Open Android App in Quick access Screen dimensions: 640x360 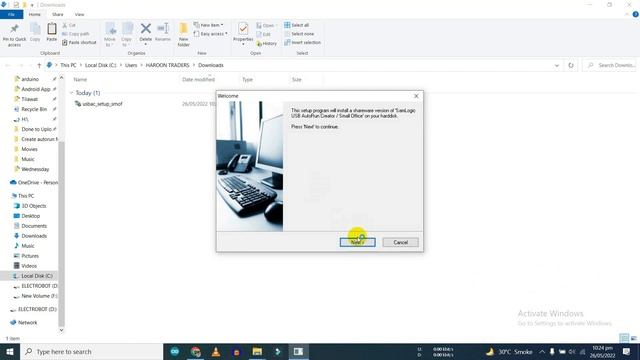tap(36, 89)
